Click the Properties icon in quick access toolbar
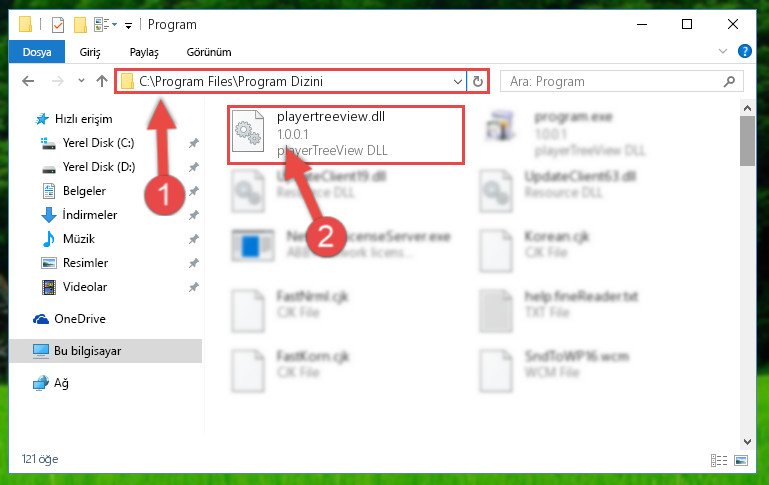This screenshot has width=769, height=485. [58, 24]
